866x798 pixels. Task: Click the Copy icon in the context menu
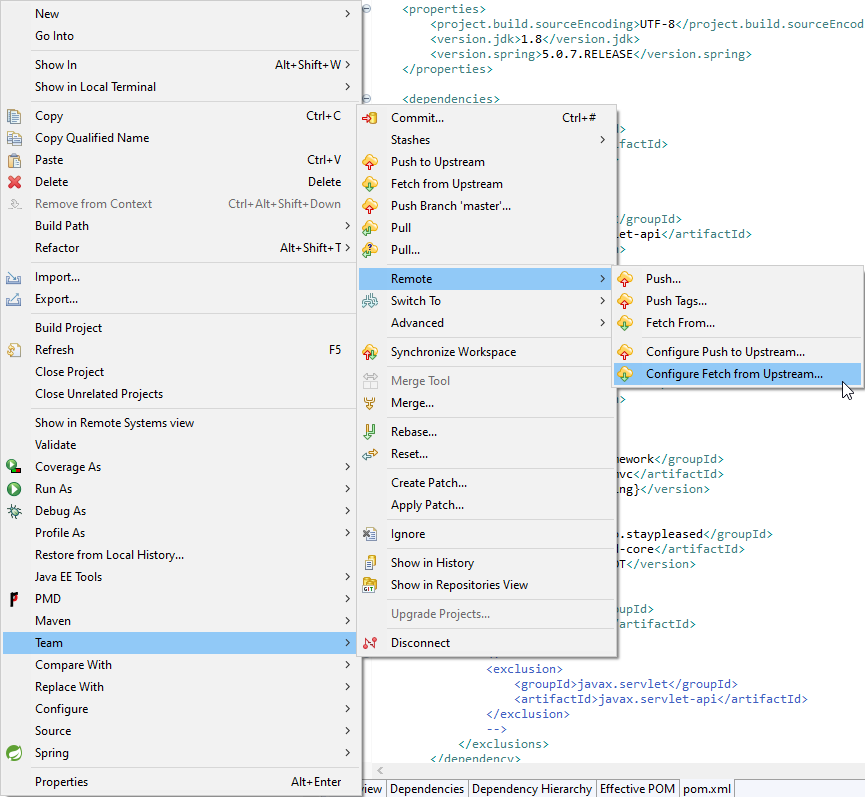14,115
